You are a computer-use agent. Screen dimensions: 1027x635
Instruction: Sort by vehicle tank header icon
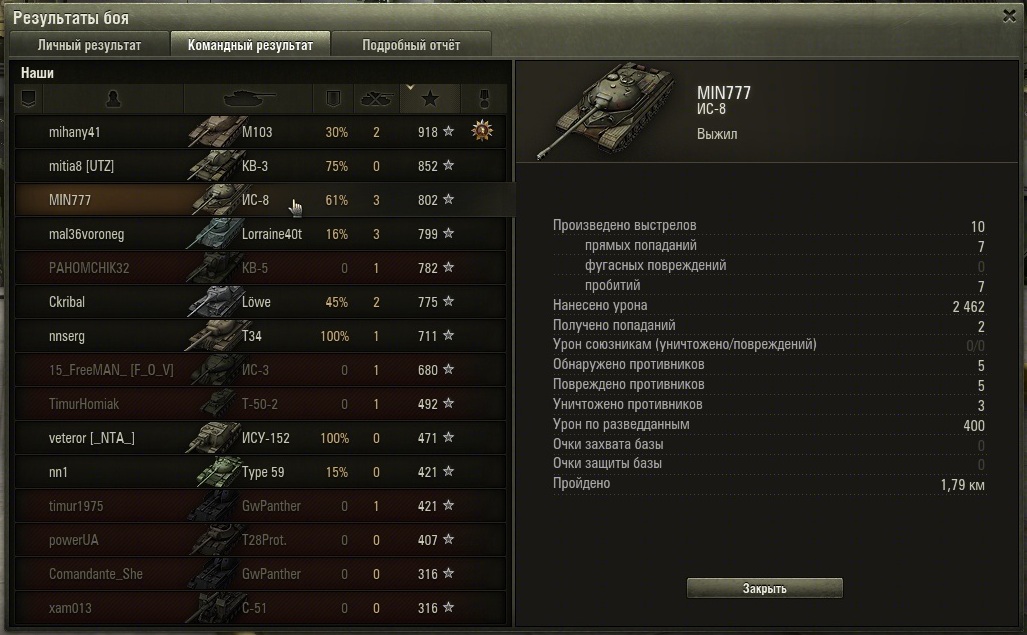pyautogui.click(x=249, y=99)
